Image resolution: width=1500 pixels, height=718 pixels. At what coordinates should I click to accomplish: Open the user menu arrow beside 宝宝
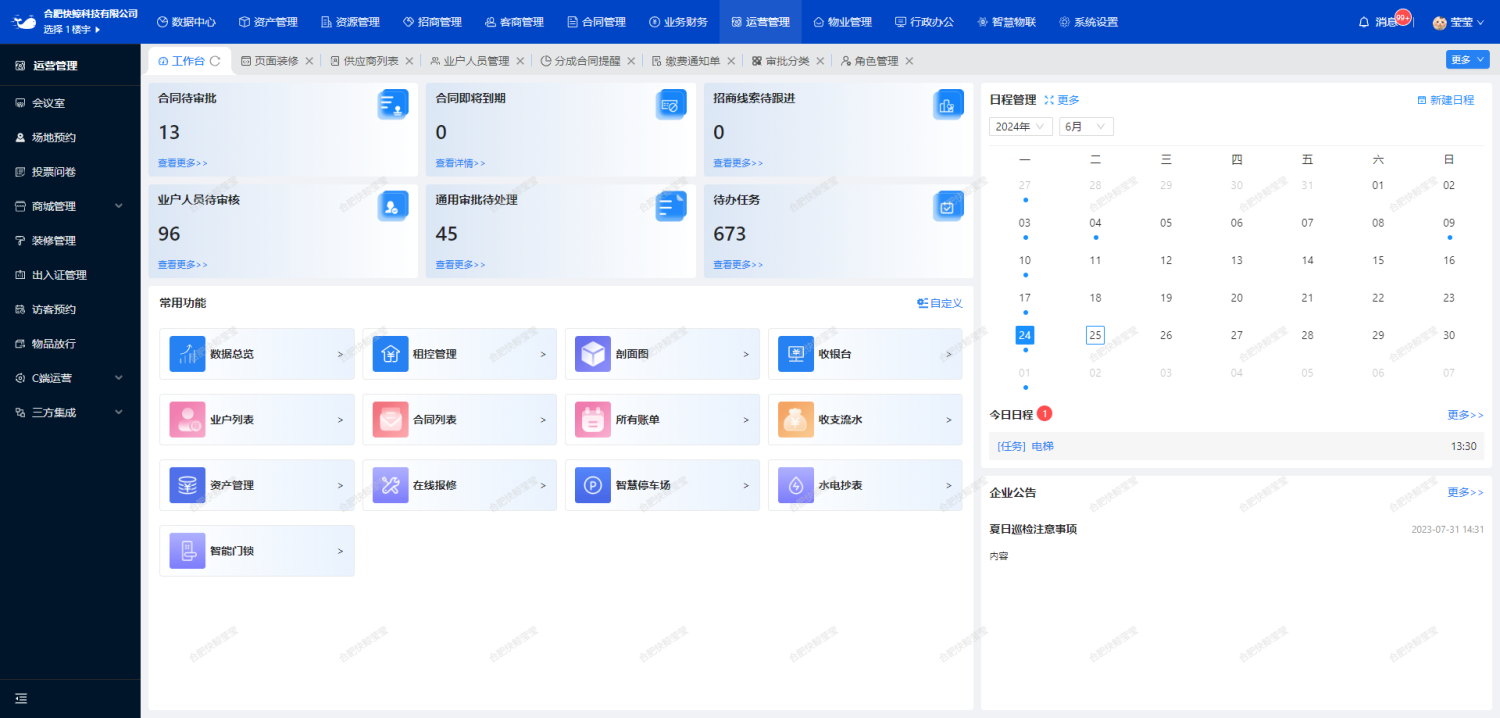[x=1480, y=22]
